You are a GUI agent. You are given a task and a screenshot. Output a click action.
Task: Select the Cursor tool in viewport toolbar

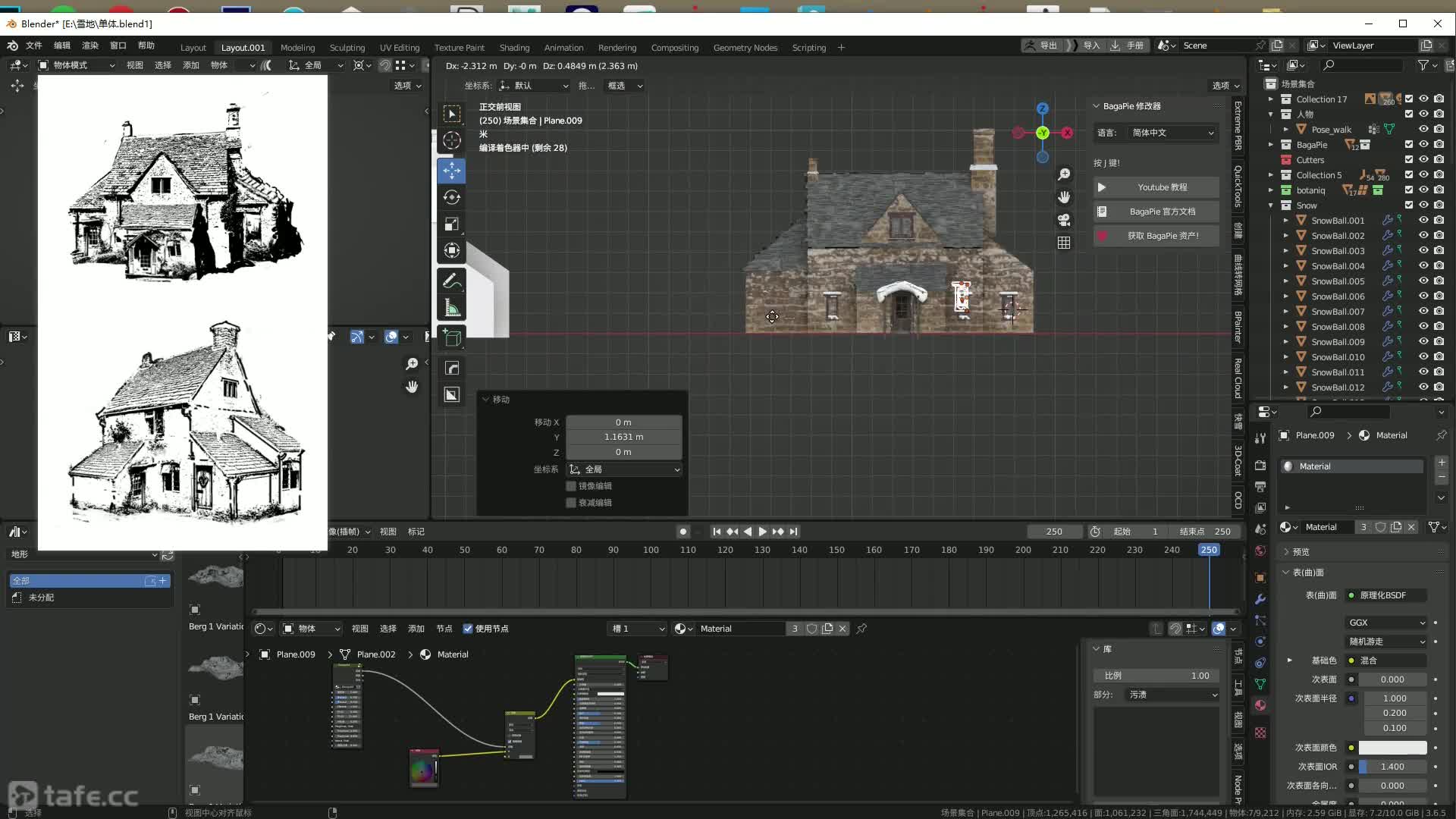tap(452, 140)
